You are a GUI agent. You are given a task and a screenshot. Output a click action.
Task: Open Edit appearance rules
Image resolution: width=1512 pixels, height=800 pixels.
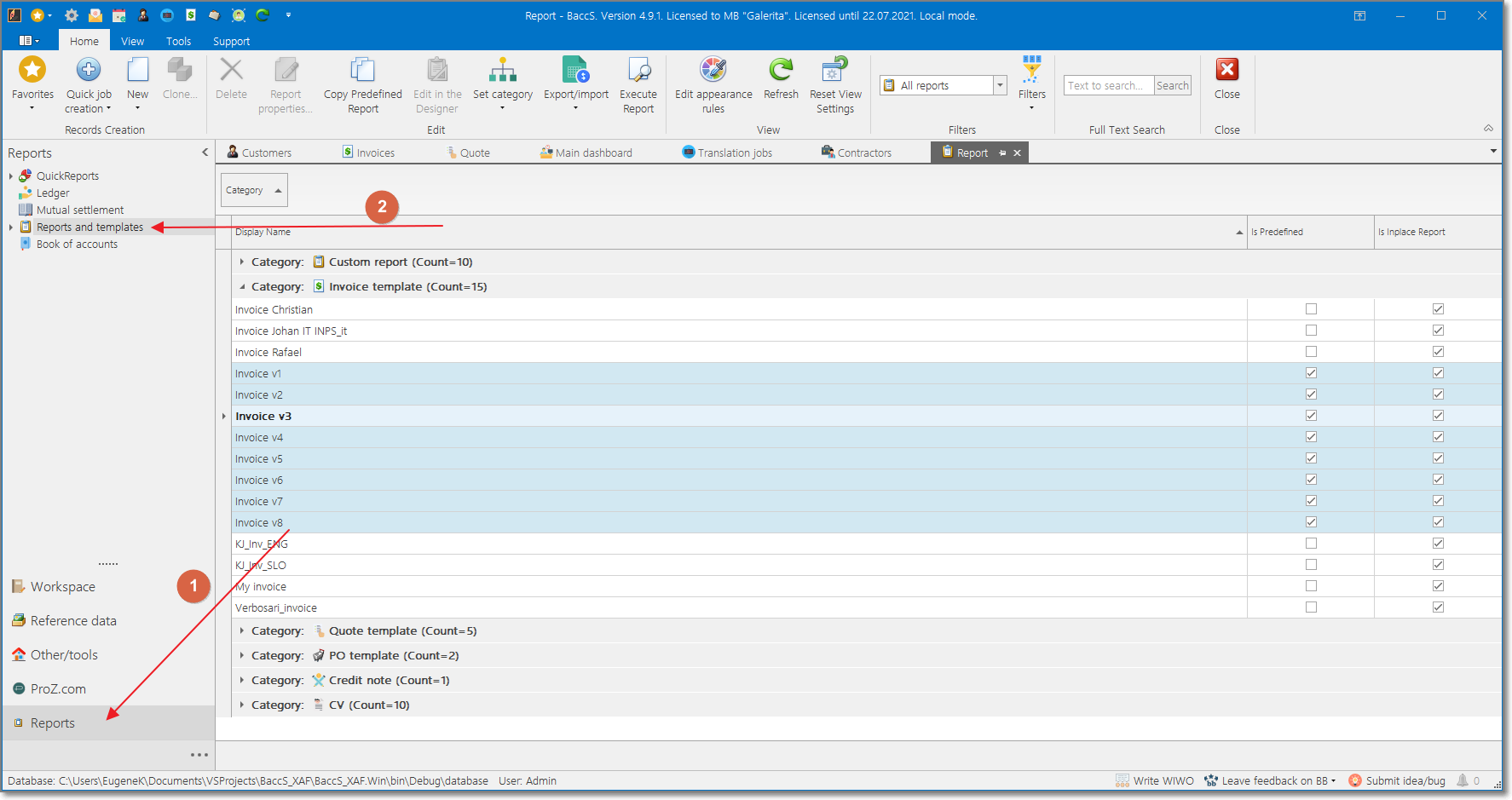(x=713, y=70)
